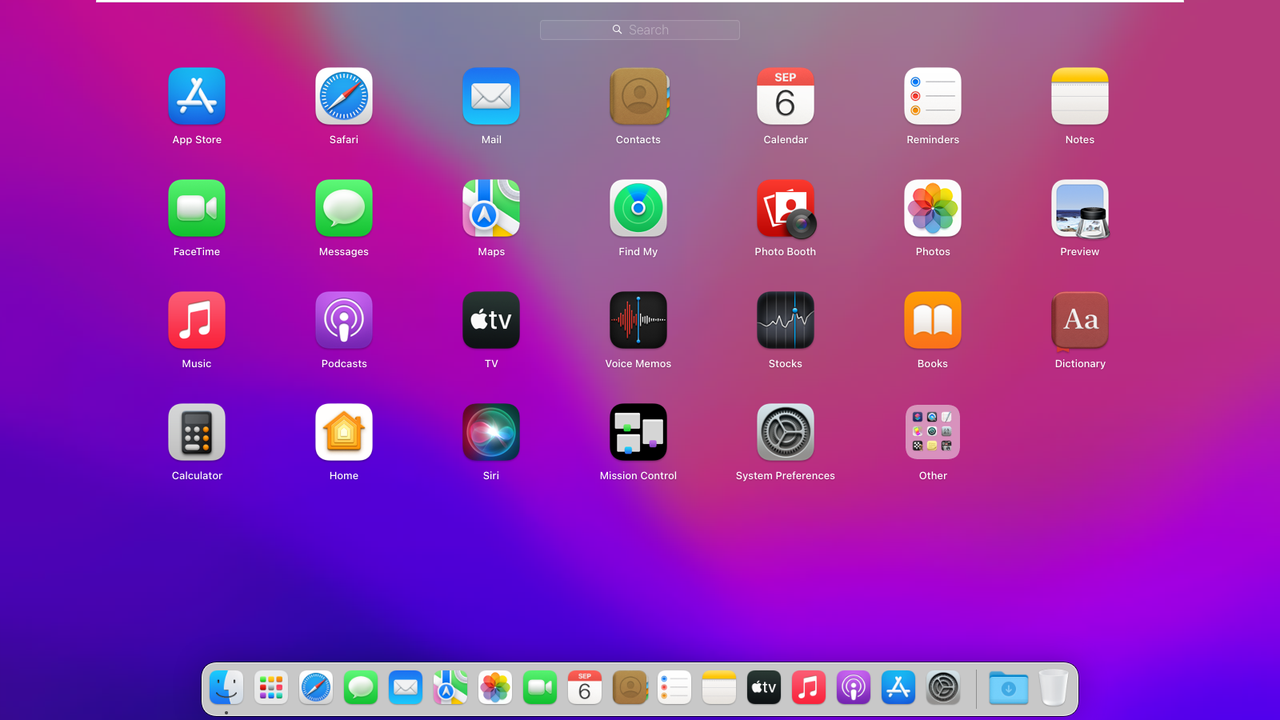
Task: Open the Mail app
Action: [x=491, y=97]
